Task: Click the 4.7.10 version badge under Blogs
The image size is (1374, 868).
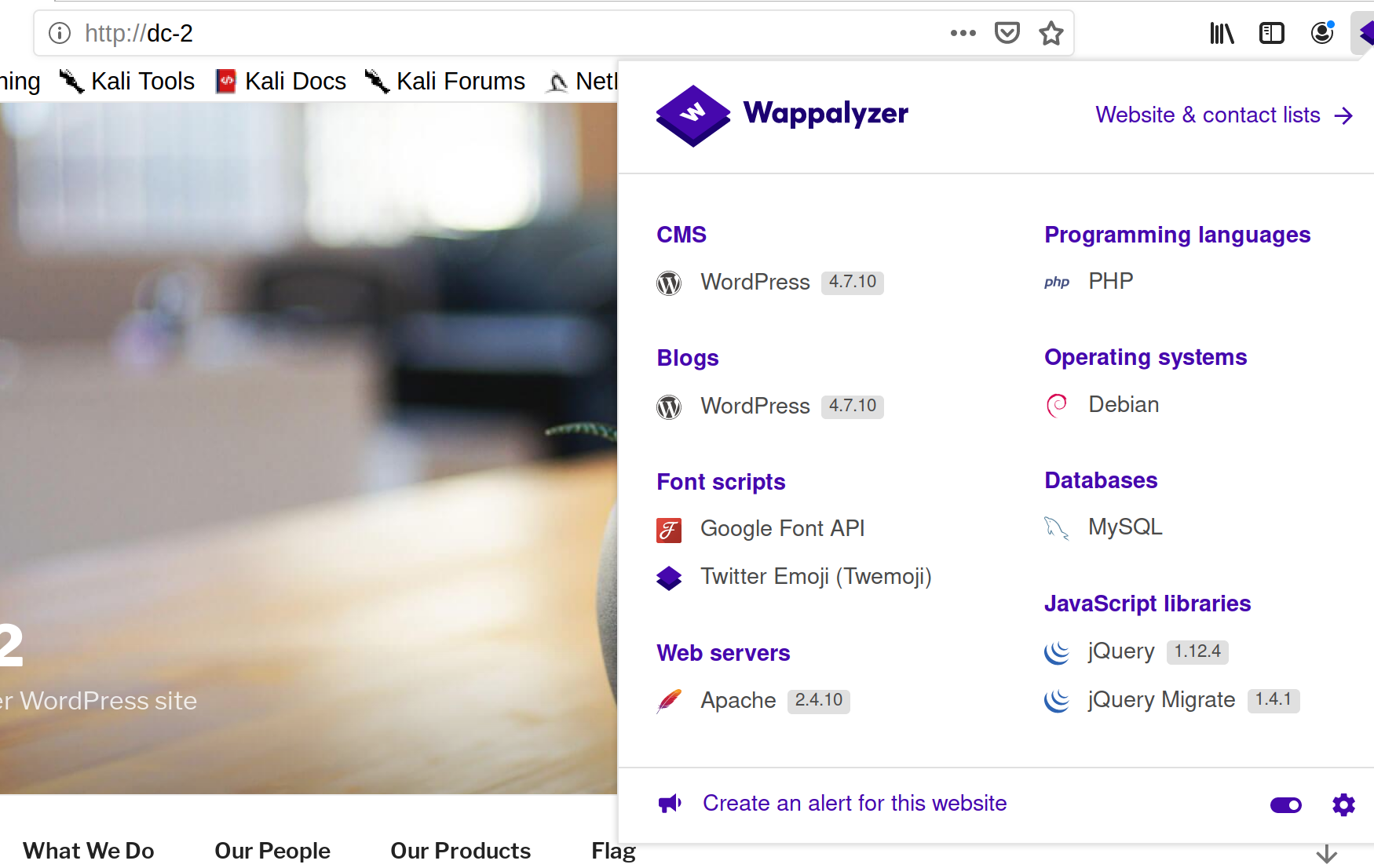Action: pos(853,407)
